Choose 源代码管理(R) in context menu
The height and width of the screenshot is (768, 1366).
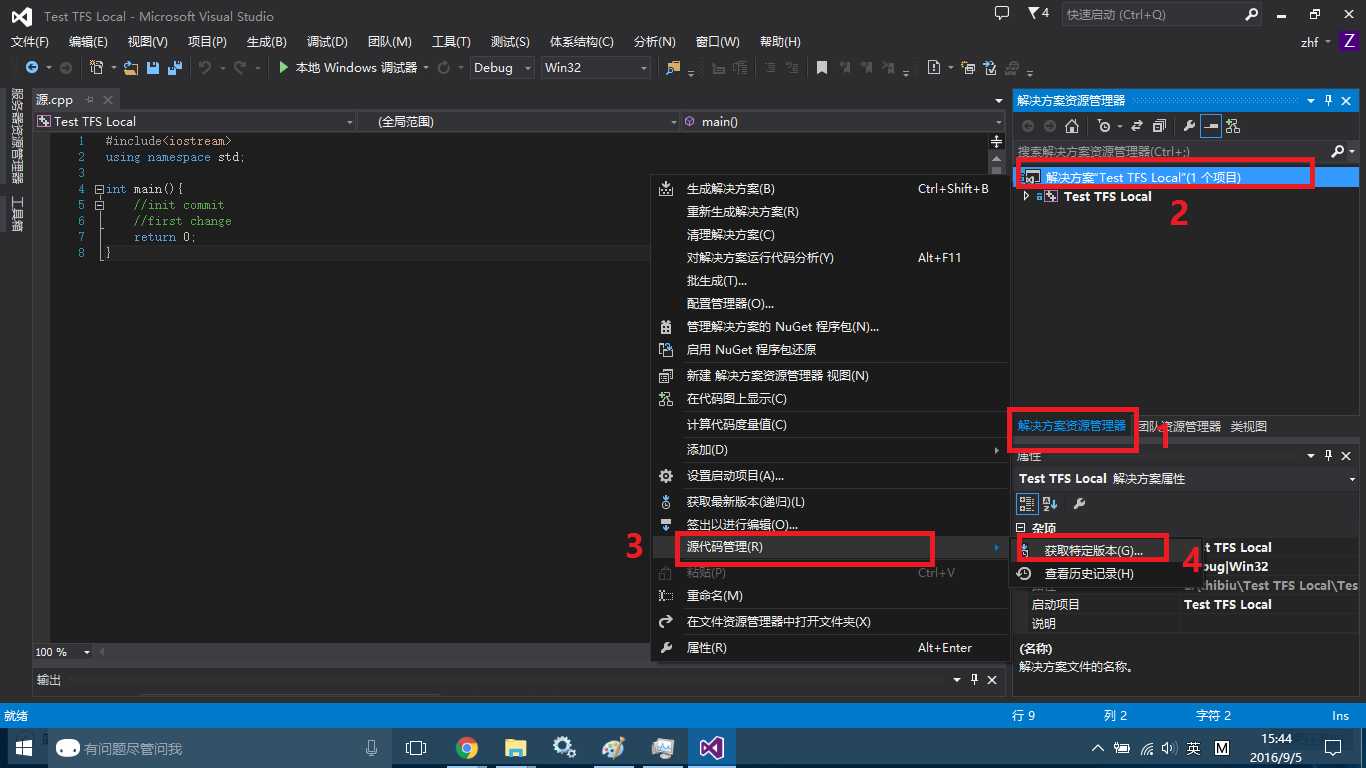[x=829, y=547]
